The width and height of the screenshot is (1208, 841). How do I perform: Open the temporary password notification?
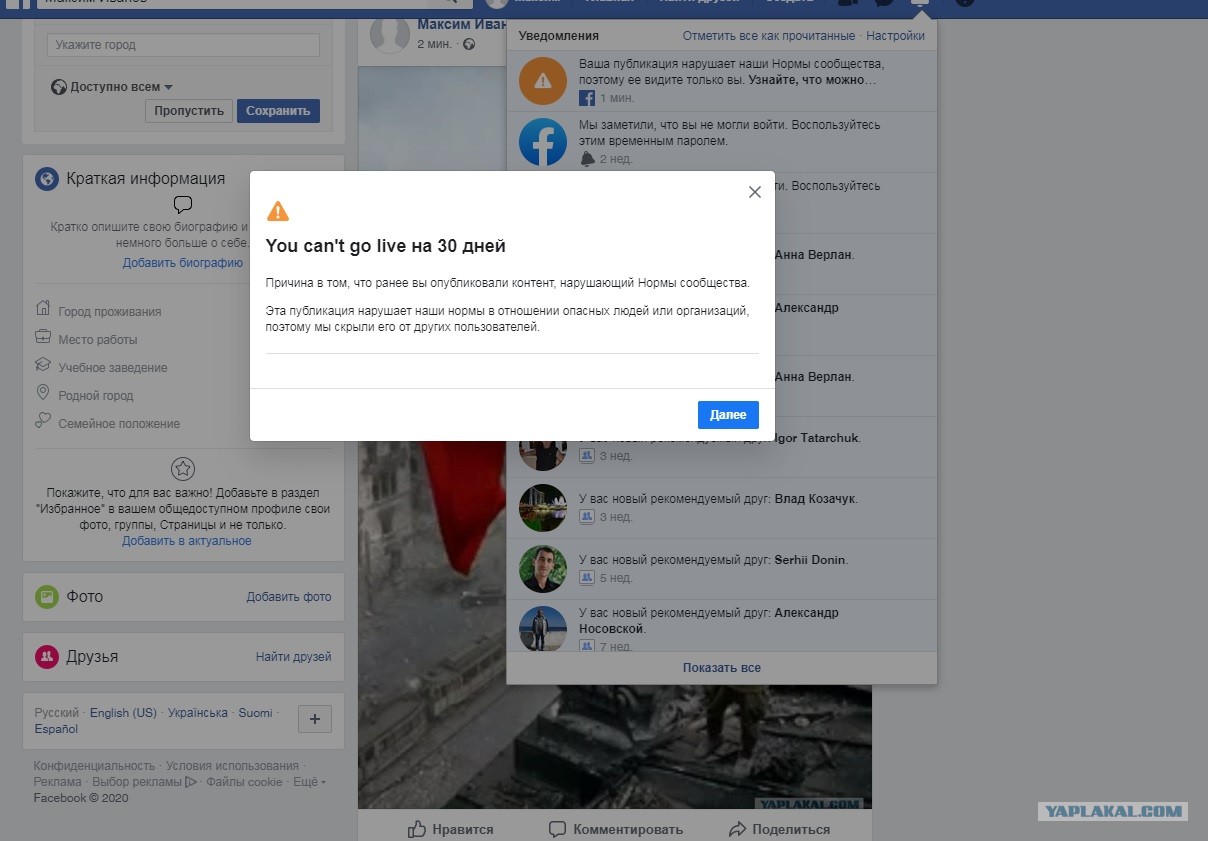pyautogui.click(x=722, y=142)
